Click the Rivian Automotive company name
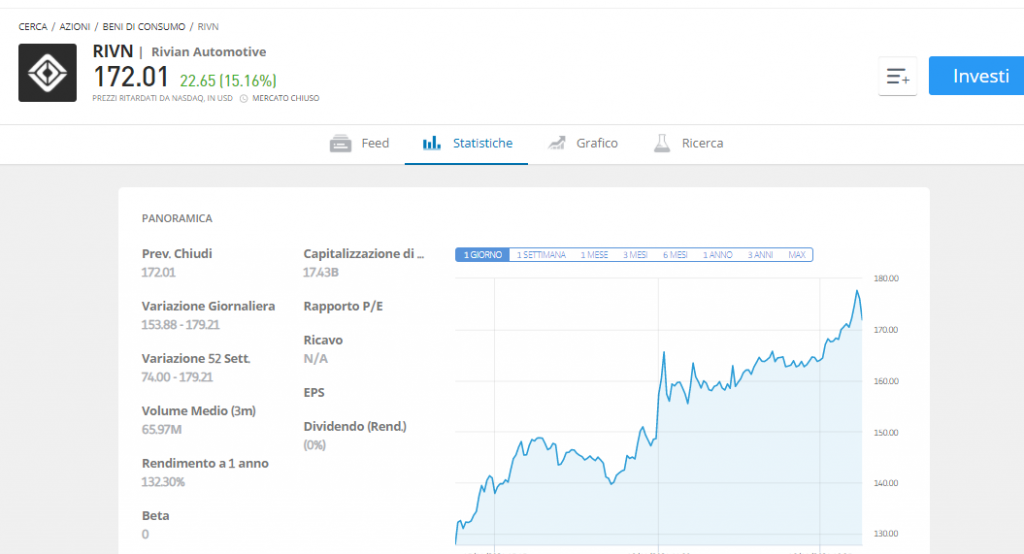The height and width of the screenshot is (554, 1024). [209, 52]
